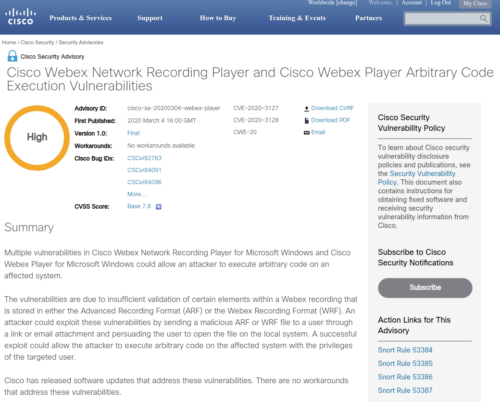Open Snort Rule 53386
The image size is (500, 402).
pos(405,377)
